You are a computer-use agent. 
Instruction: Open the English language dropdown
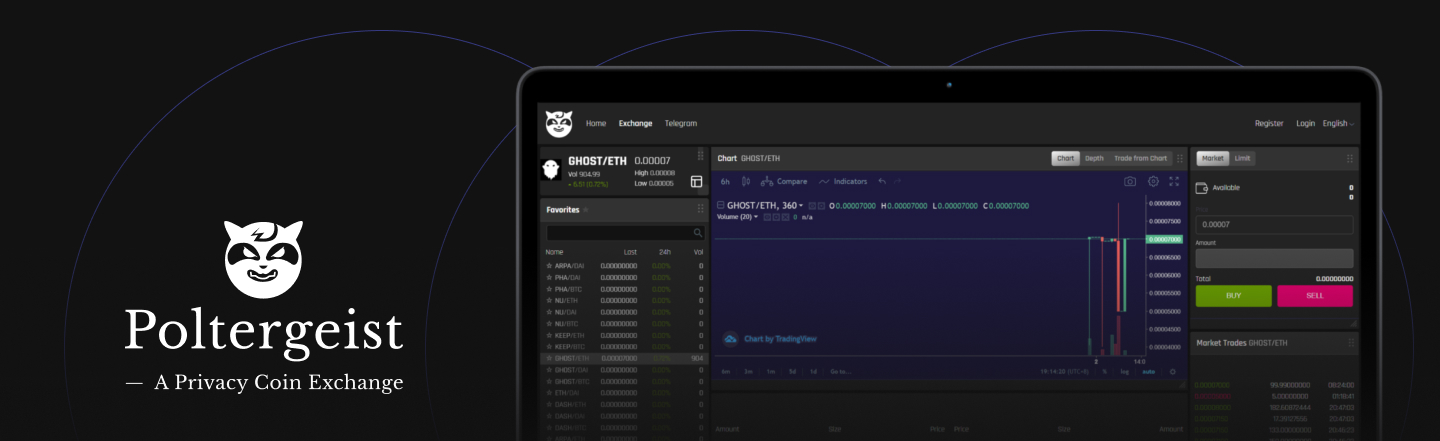pyautogui.click(x=1338, y=124)
